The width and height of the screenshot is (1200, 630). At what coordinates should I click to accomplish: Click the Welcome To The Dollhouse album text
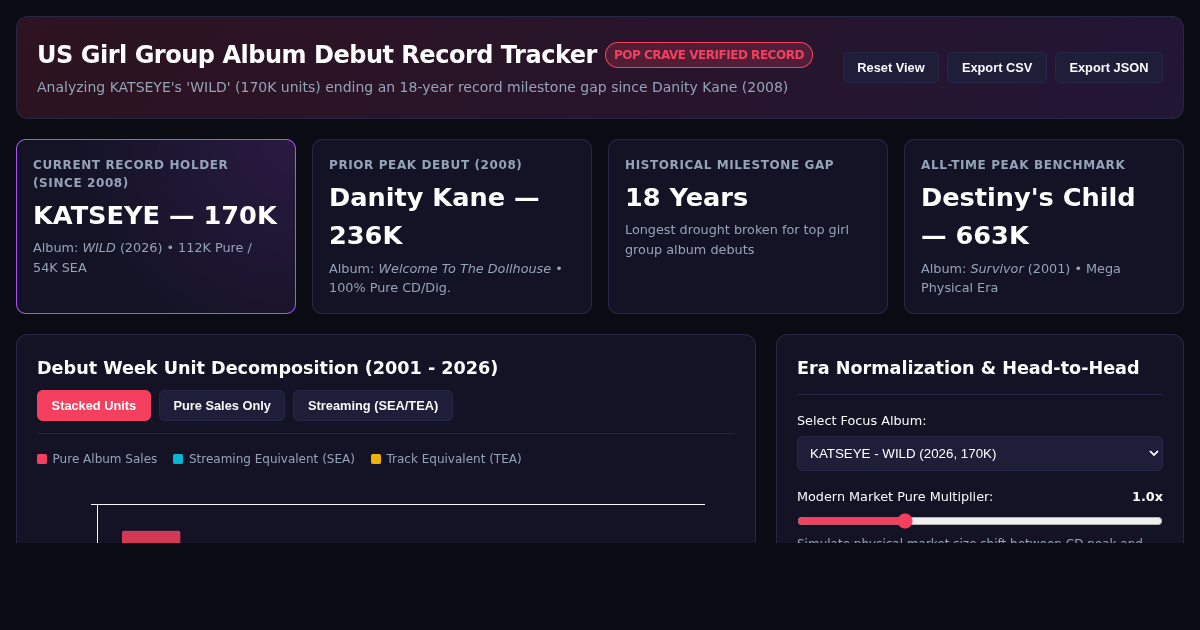pos(464,269)
